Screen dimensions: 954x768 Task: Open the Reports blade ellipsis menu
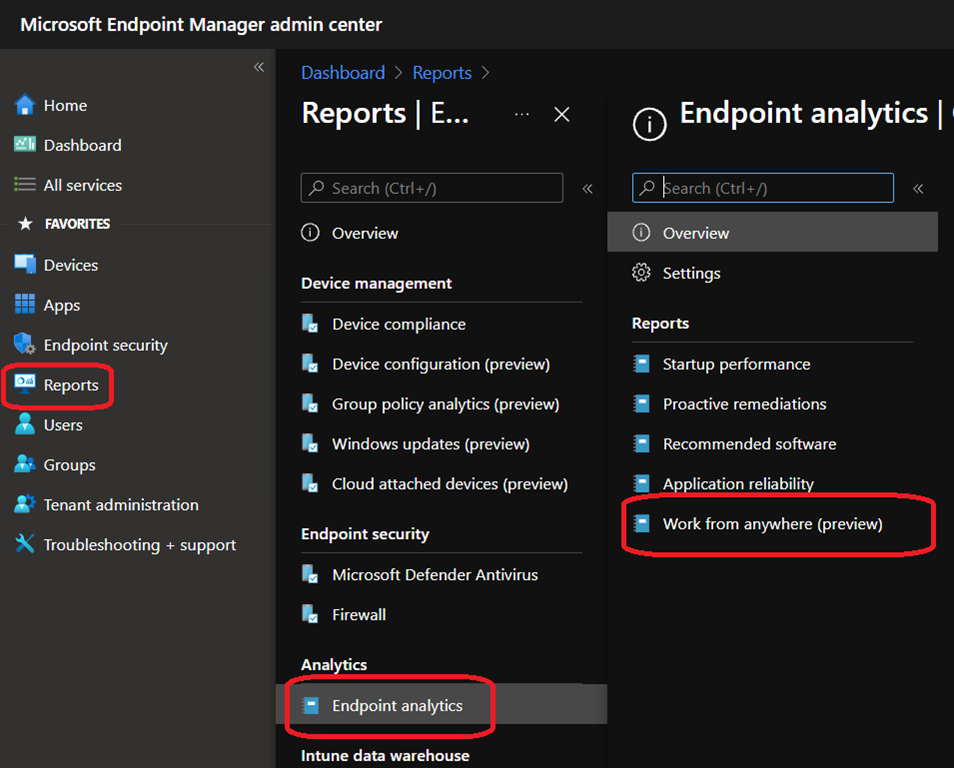click(x=522, y=115)
